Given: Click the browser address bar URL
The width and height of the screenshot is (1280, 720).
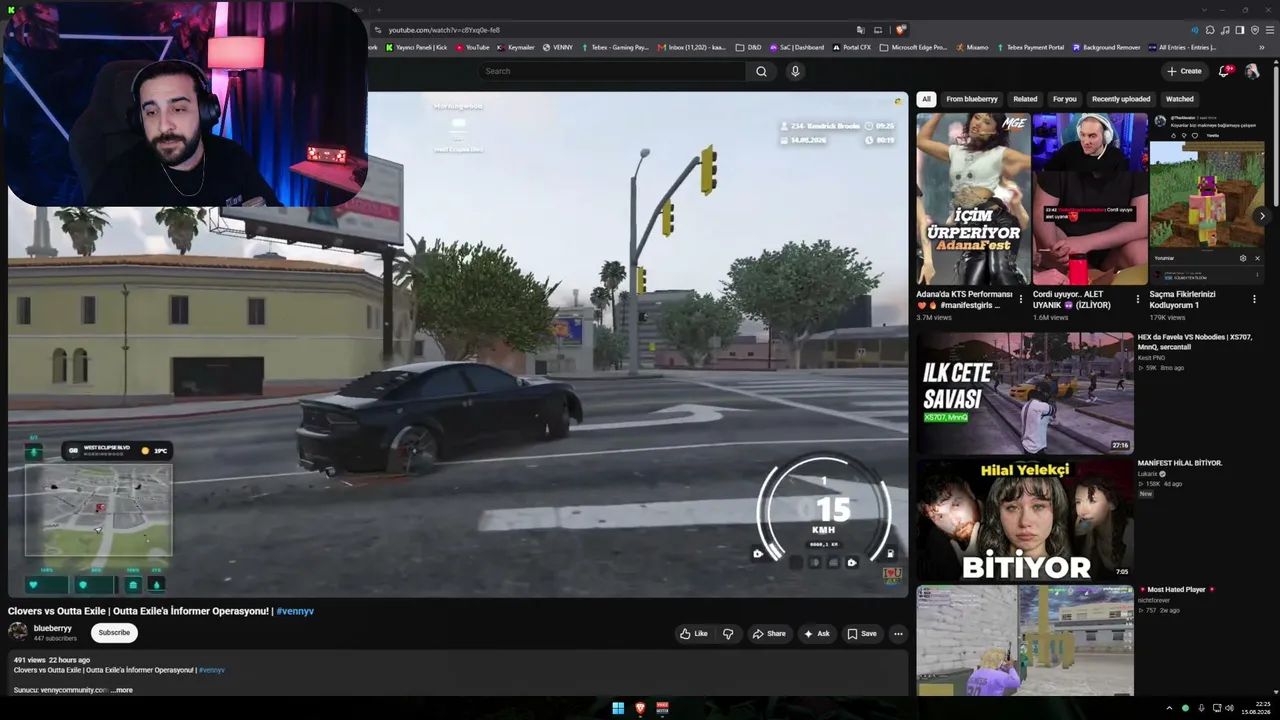Looking at the screenshot, I should [444, 30].
